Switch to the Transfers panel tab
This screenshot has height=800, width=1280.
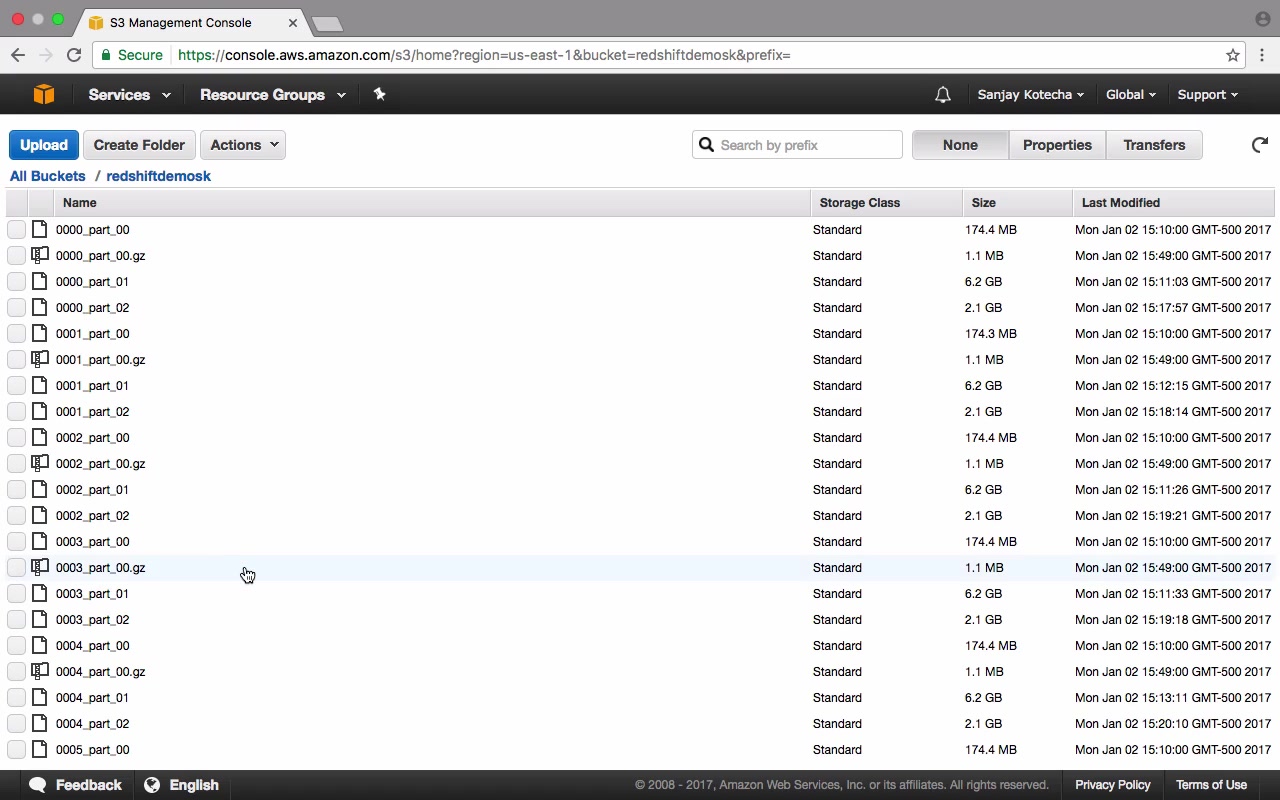pyautogui.click(x=1154, y=145)
